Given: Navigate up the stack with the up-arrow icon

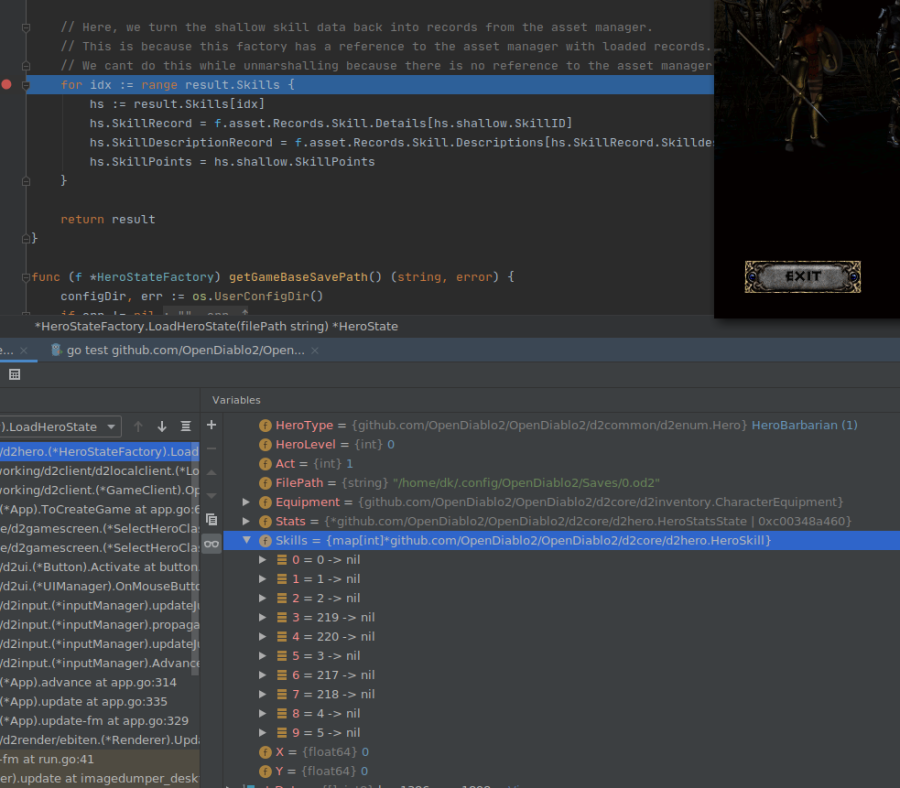Looking at the screenshot, I should pyautogui.click(x=137, y=425).
